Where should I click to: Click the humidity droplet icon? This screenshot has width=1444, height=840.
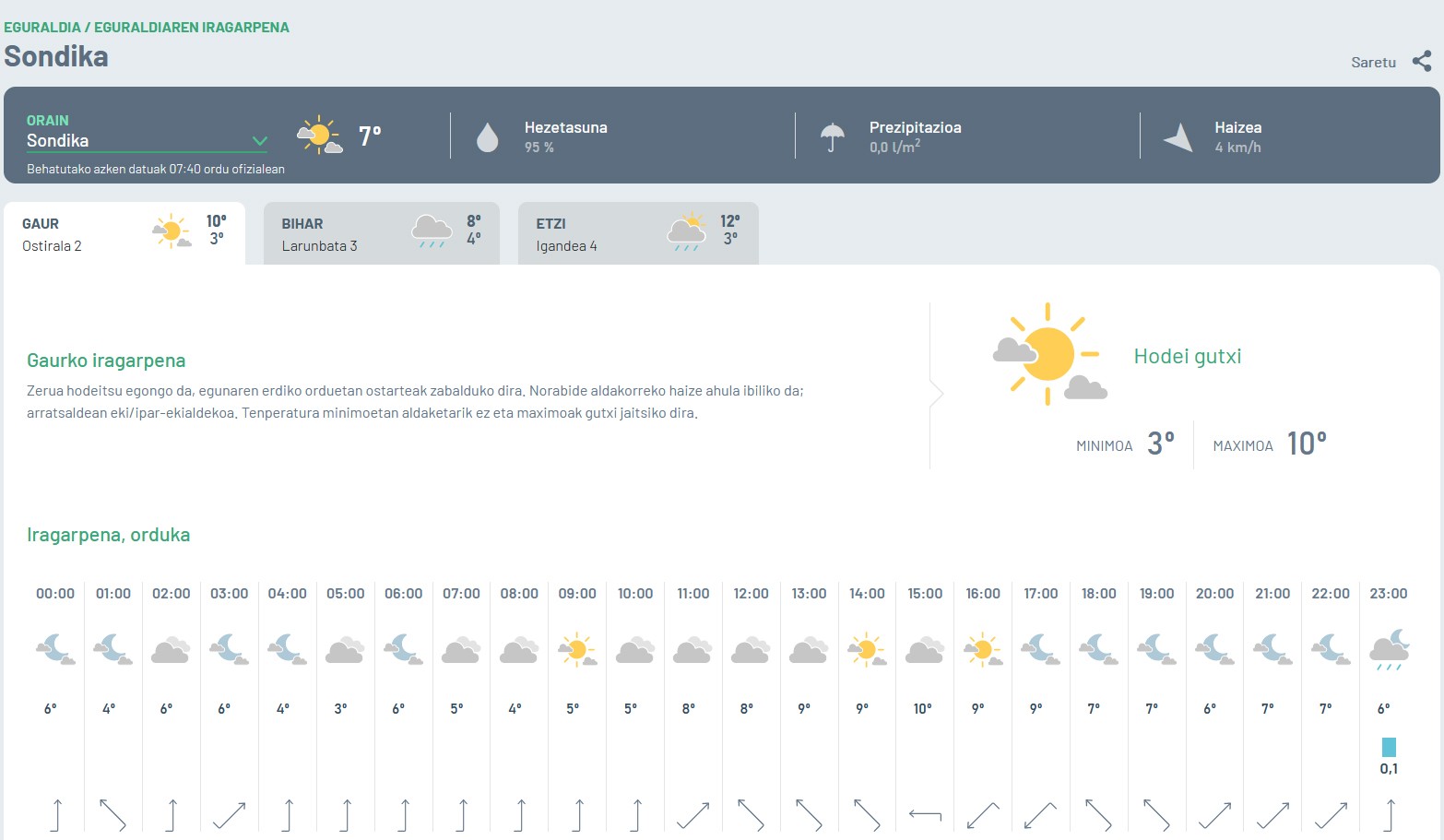click(487, 137)
